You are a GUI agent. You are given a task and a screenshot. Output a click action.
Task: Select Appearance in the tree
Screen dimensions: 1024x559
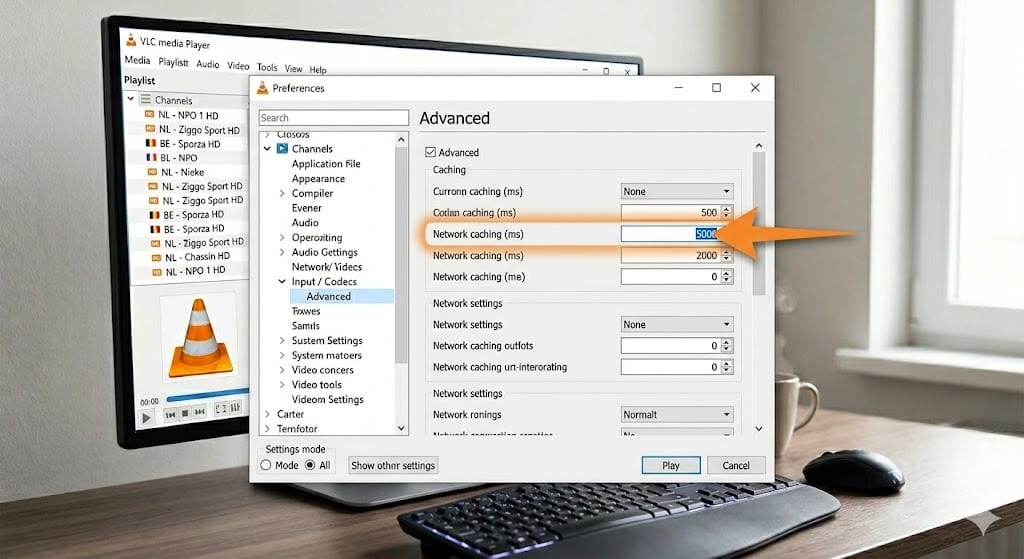(x=318, y=178)
